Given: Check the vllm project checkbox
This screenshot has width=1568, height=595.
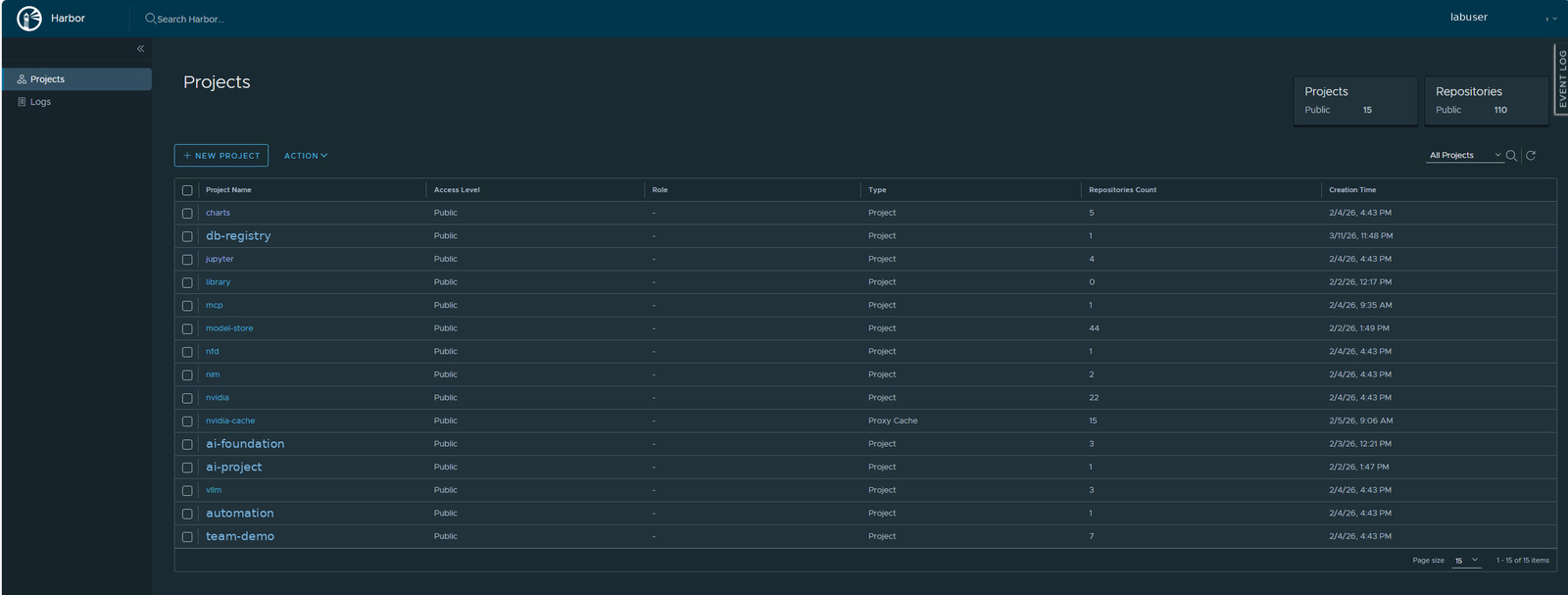Looking at the screenshot, I should [187, 490].
